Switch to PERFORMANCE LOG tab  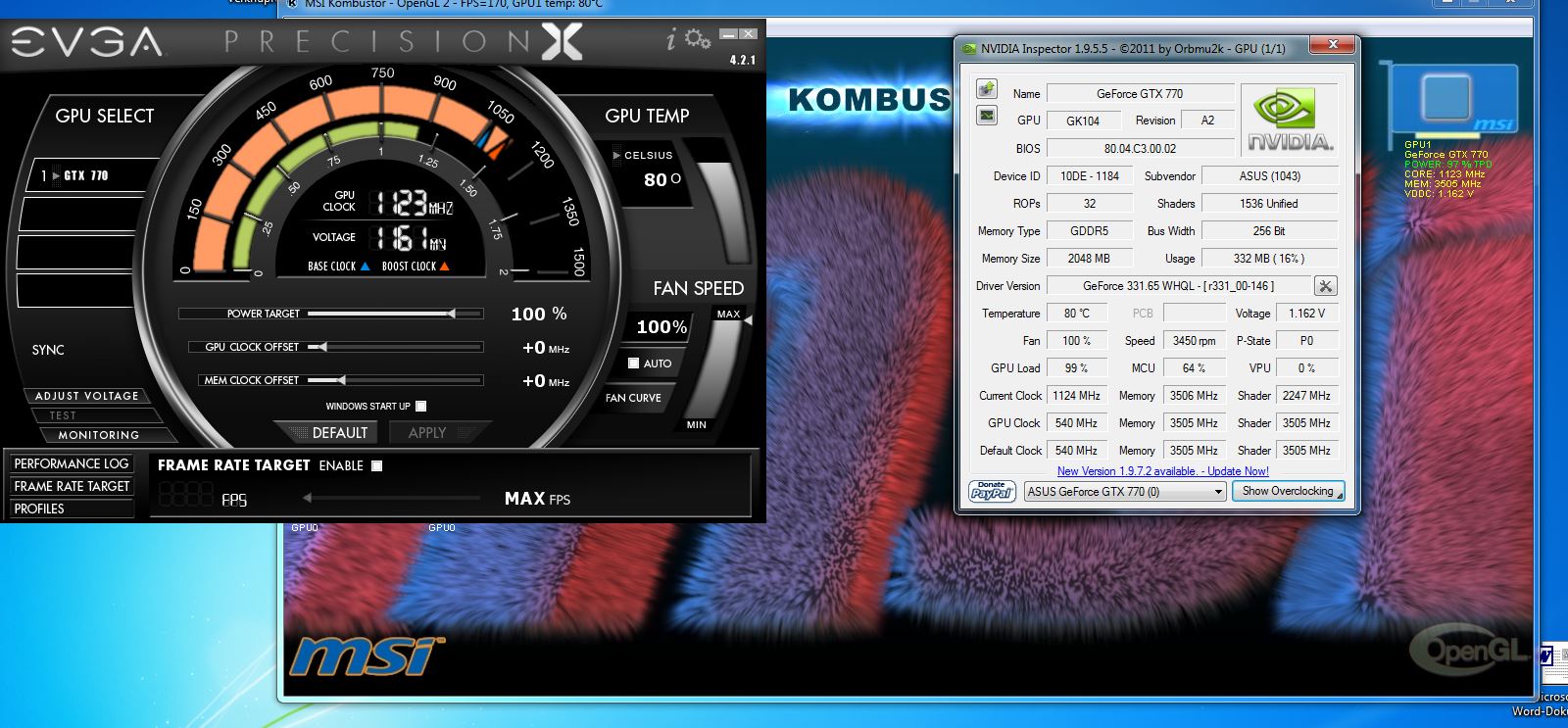72,463
